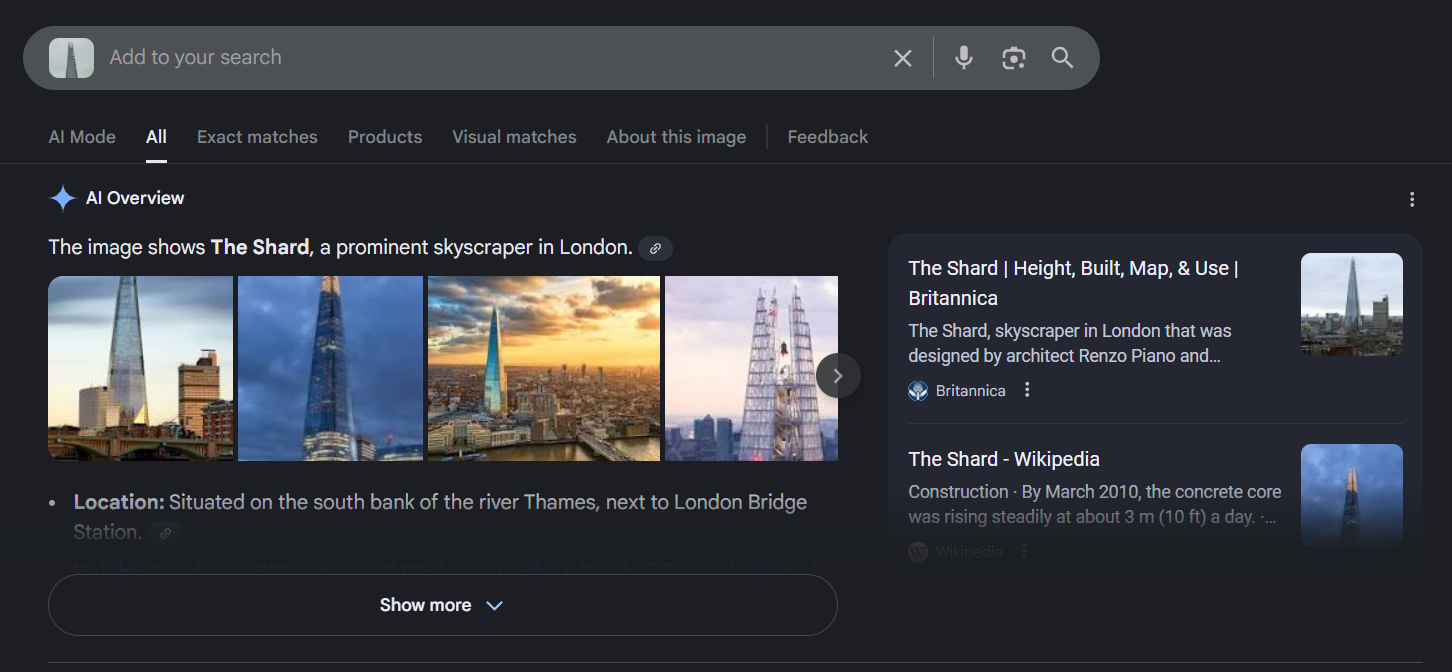Image resolution: width=1452 pixels, height=672 pixels.
Task: Click the source link icon after the London sentence
Action: (655, 248)
